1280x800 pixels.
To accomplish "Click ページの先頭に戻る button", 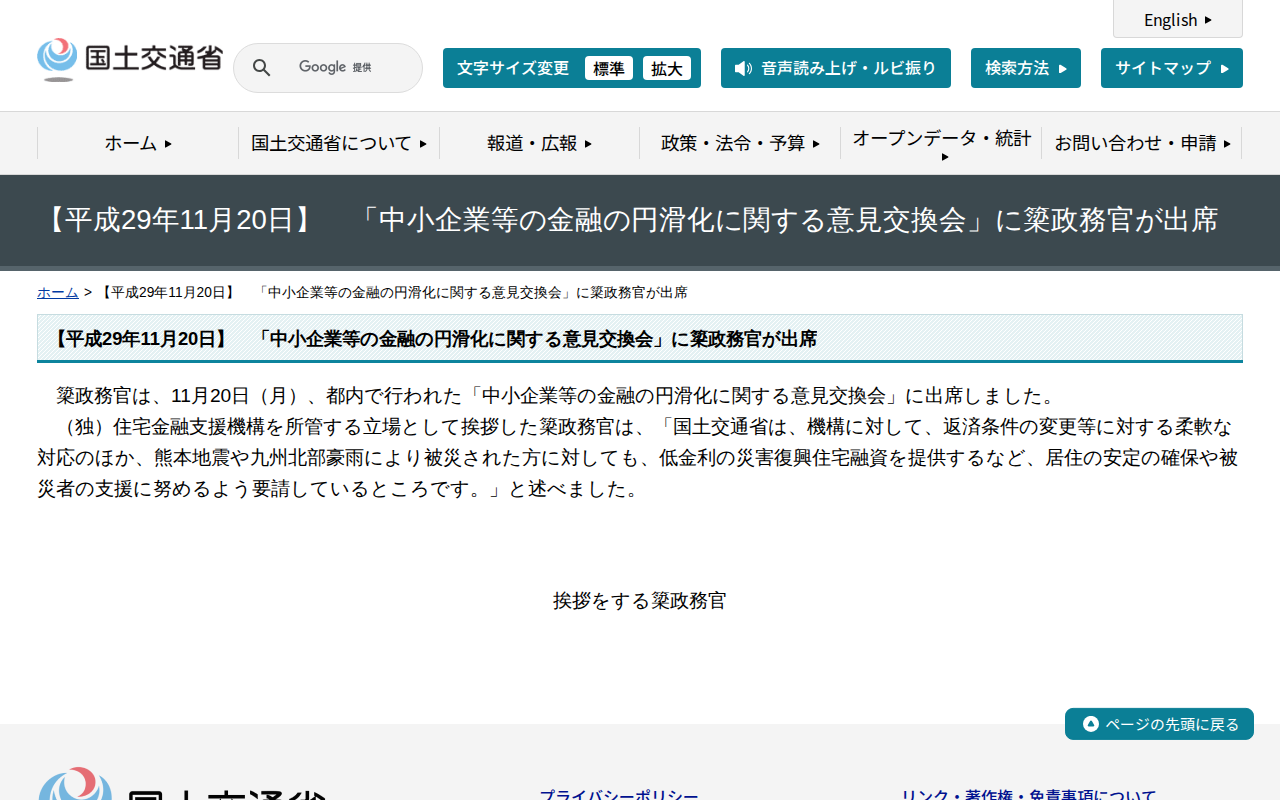I will click(x=1159, y=724).
